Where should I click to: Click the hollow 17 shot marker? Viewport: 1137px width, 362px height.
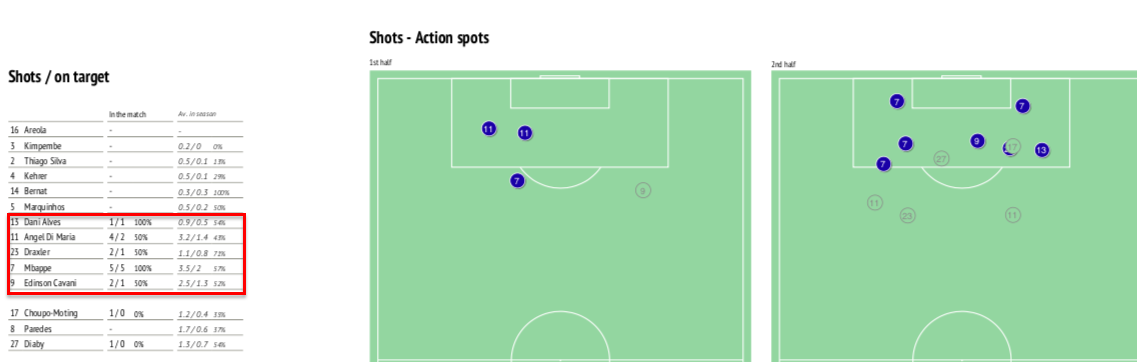[1013, 147]
